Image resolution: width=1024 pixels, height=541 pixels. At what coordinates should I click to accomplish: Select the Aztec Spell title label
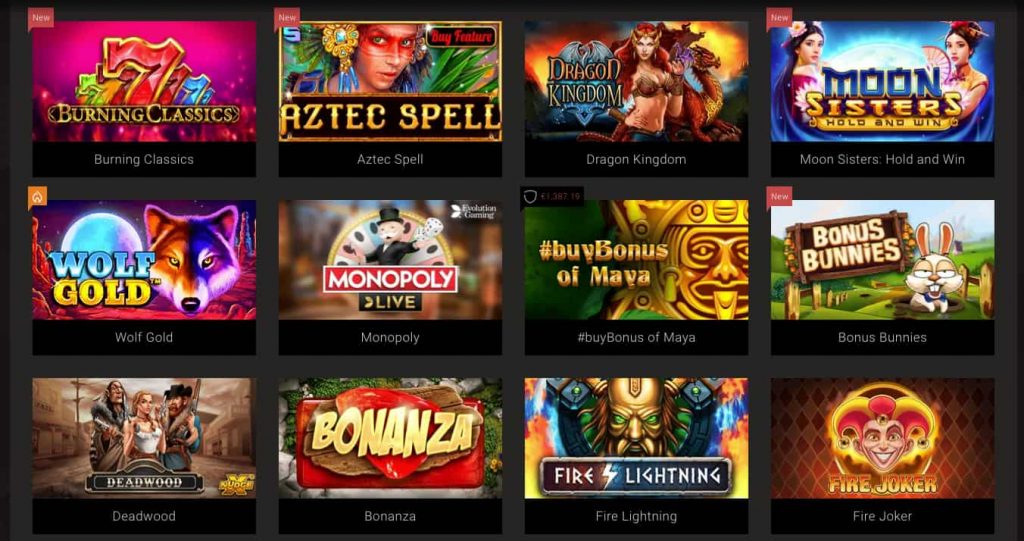390,159
